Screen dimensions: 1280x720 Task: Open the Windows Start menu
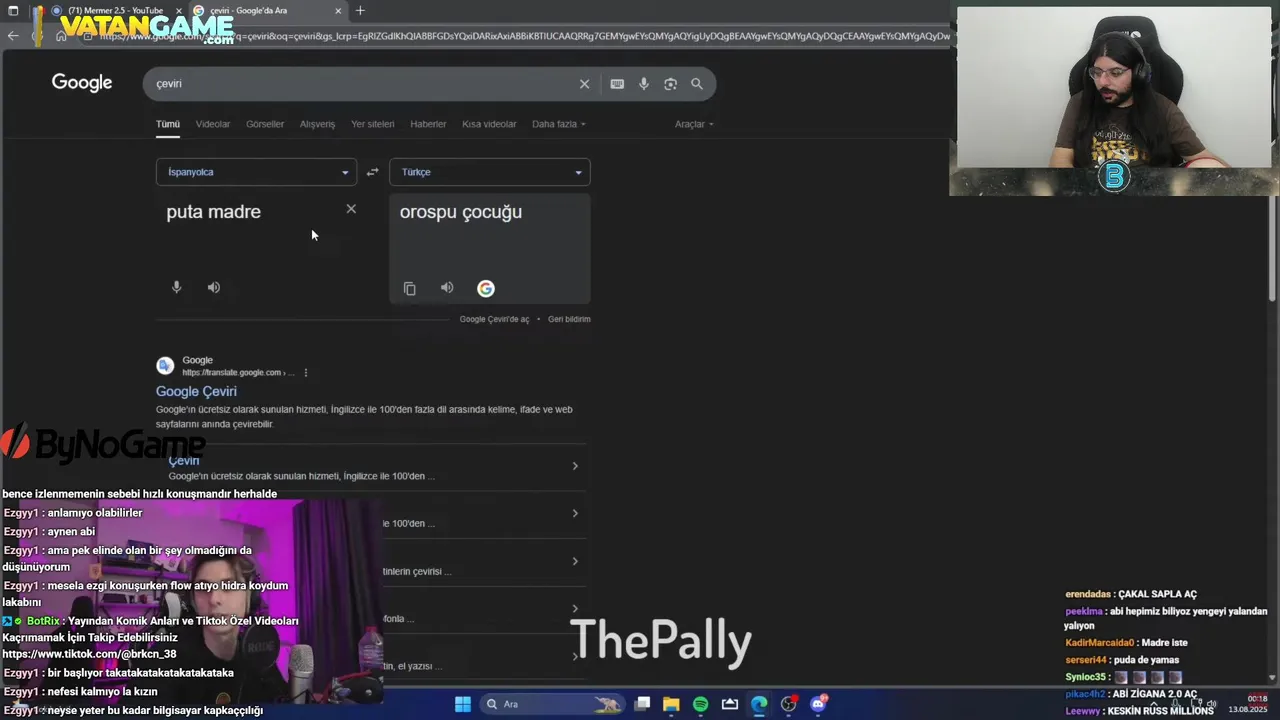[x=463, y=704]
